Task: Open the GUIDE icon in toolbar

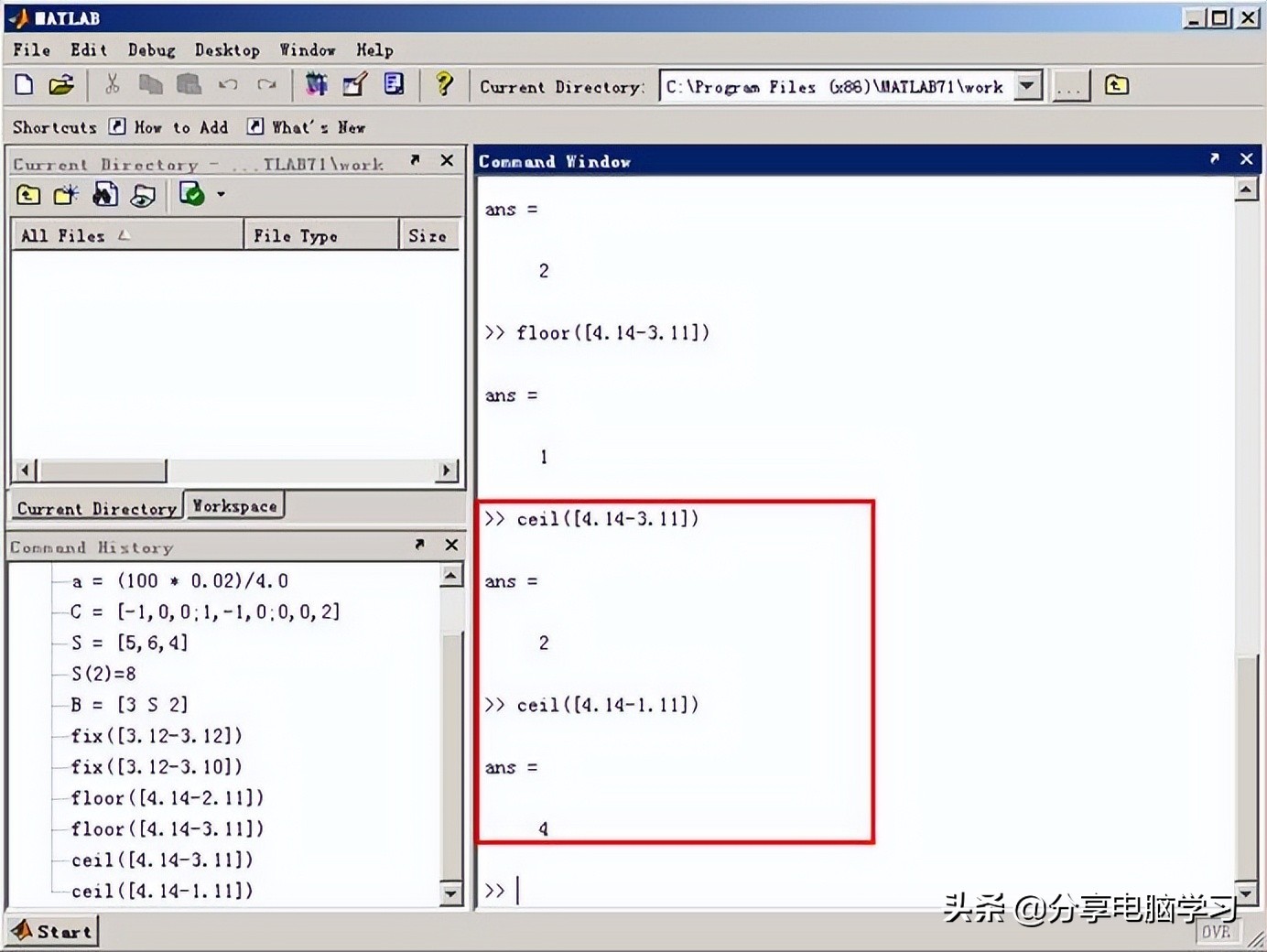Action: point(355,85)
